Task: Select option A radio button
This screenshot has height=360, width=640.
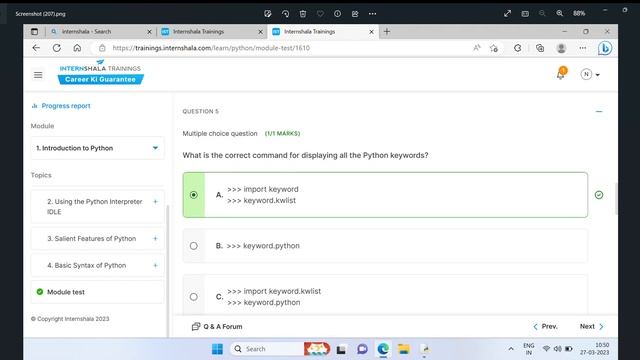Action: (193, 195)
